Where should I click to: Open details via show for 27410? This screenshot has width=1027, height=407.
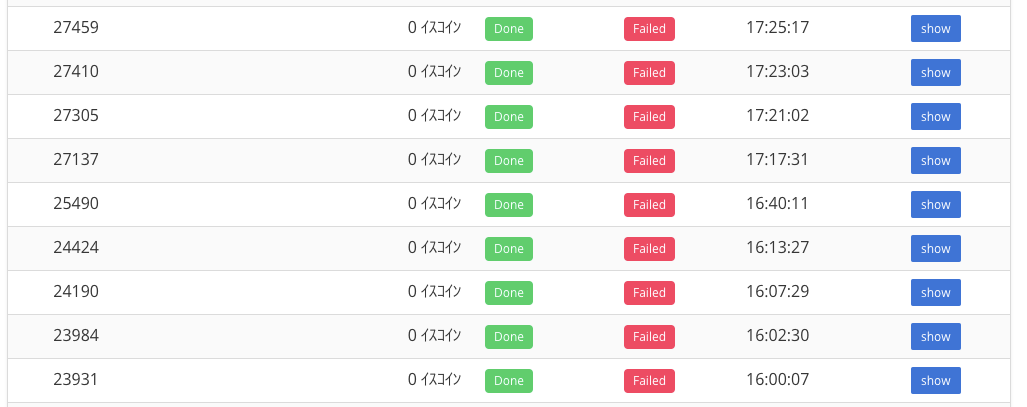click(x=935, y=73)
